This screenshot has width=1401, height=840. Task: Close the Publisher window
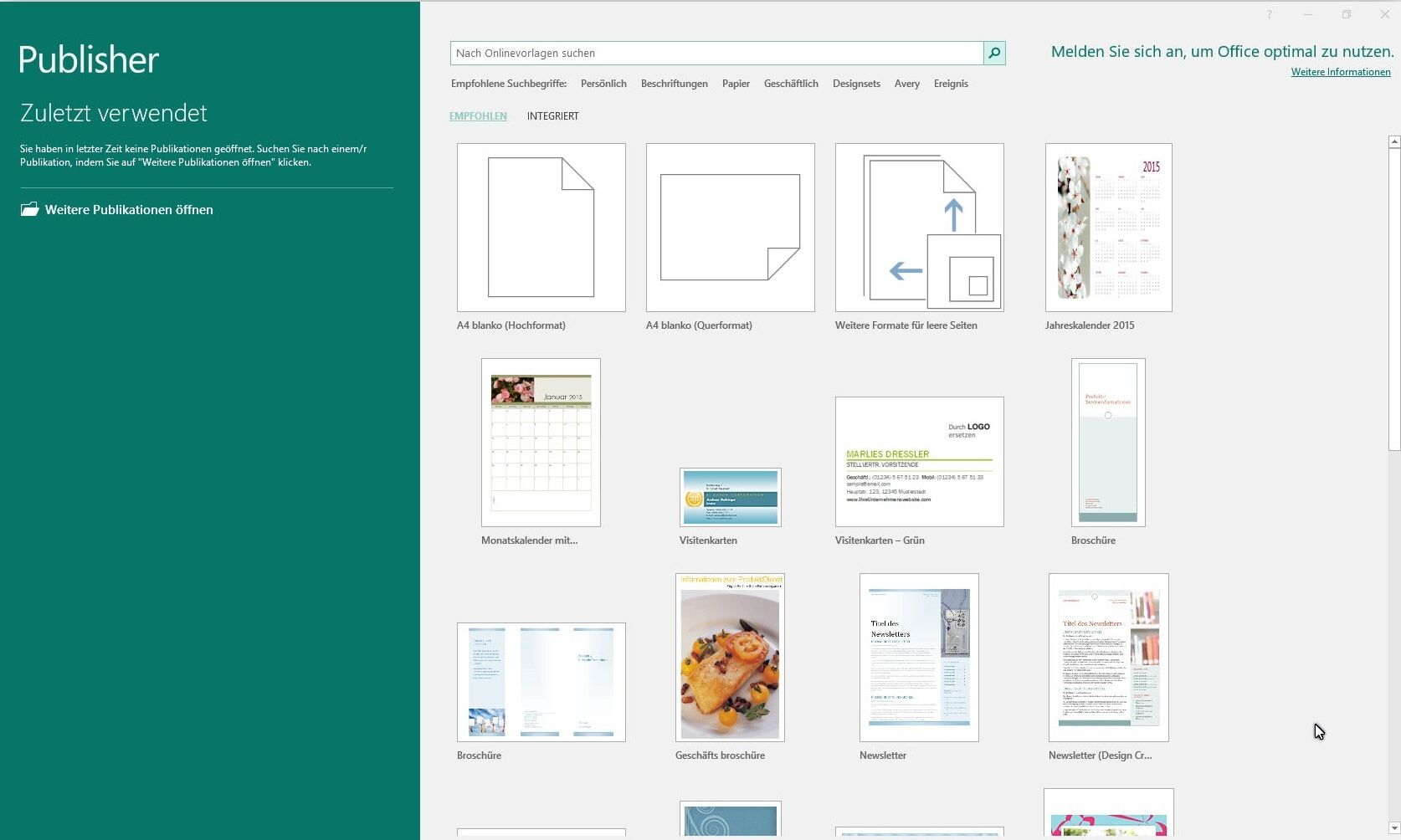point(1384,14)
